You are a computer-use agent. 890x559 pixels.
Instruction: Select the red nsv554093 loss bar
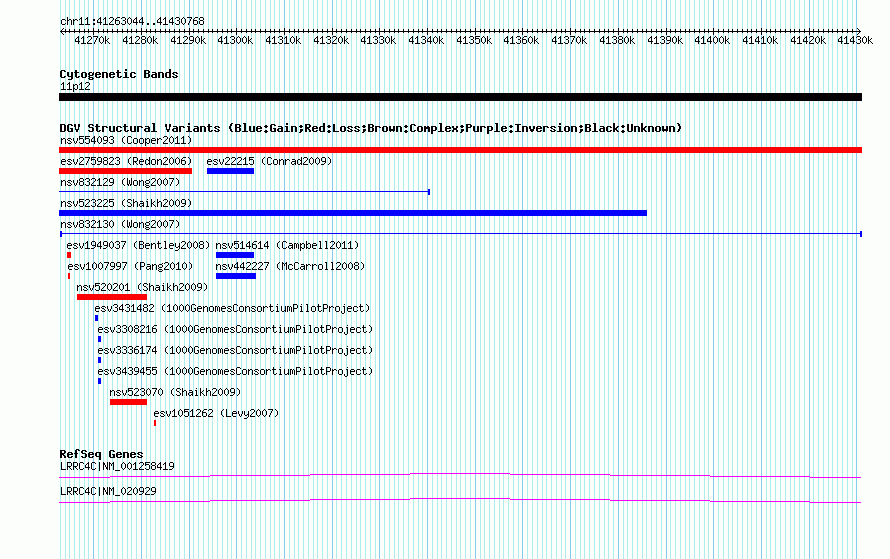click(460, 150)
